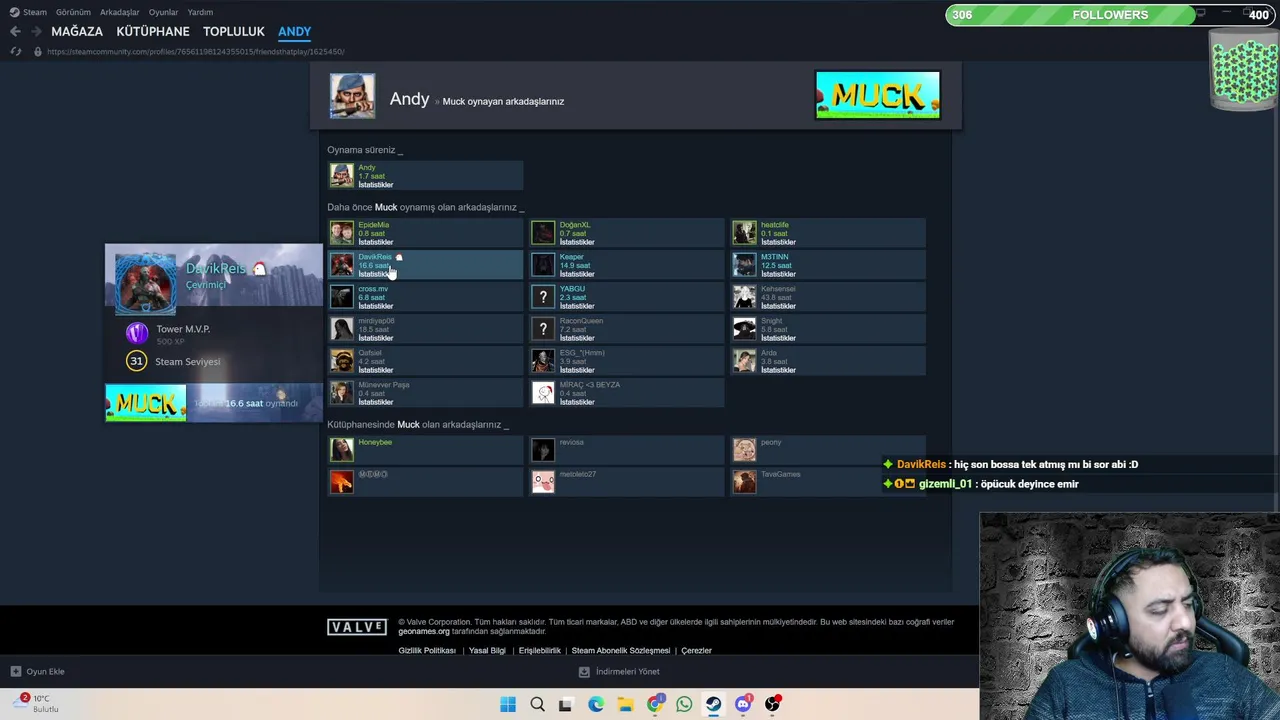The width and height of the screenshot is (1280, 720).
Task: Switch to the TOPLULUK tab
Action: (x=234, y=31)
